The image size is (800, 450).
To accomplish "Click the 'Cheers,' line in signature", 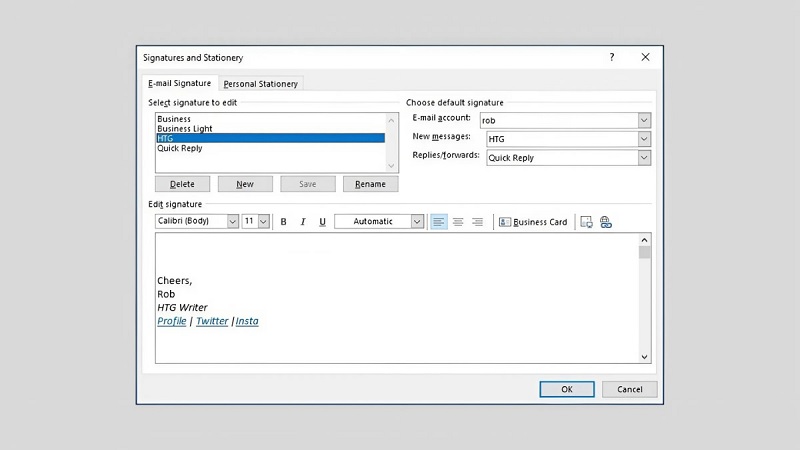I will pyautogui.click(x=174, y=281).
